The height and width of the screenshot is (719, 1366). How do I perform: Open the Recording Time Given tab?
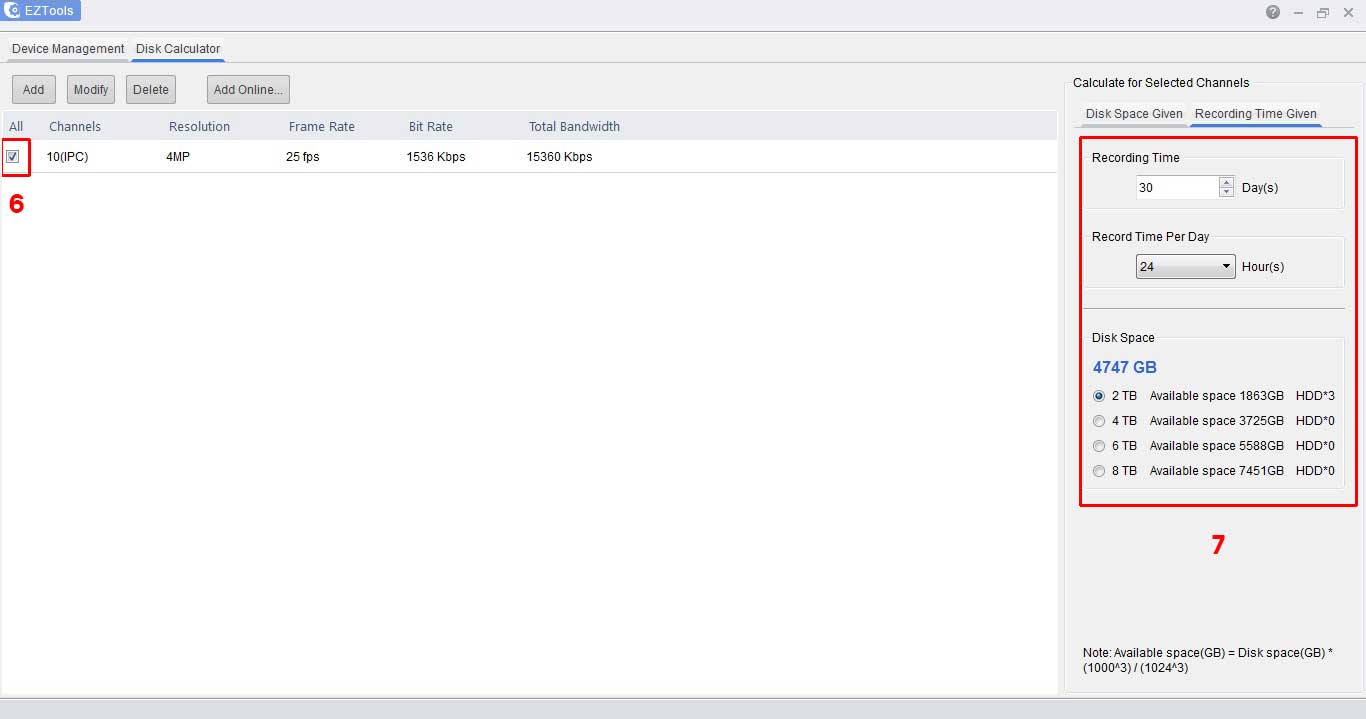pos(1255,114)
